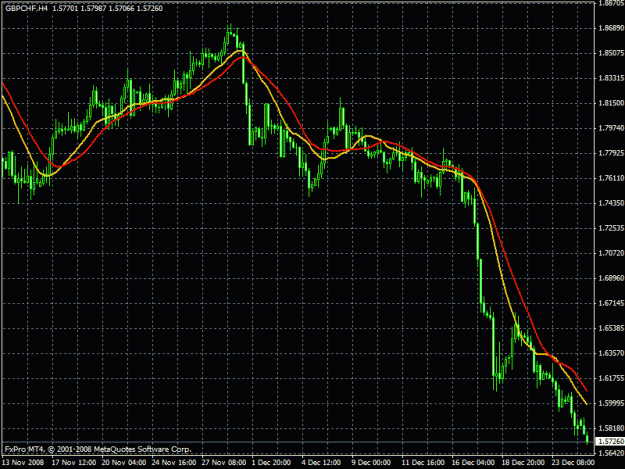
Task: Click the price label 1.83315
Action: tap(611, 78)
